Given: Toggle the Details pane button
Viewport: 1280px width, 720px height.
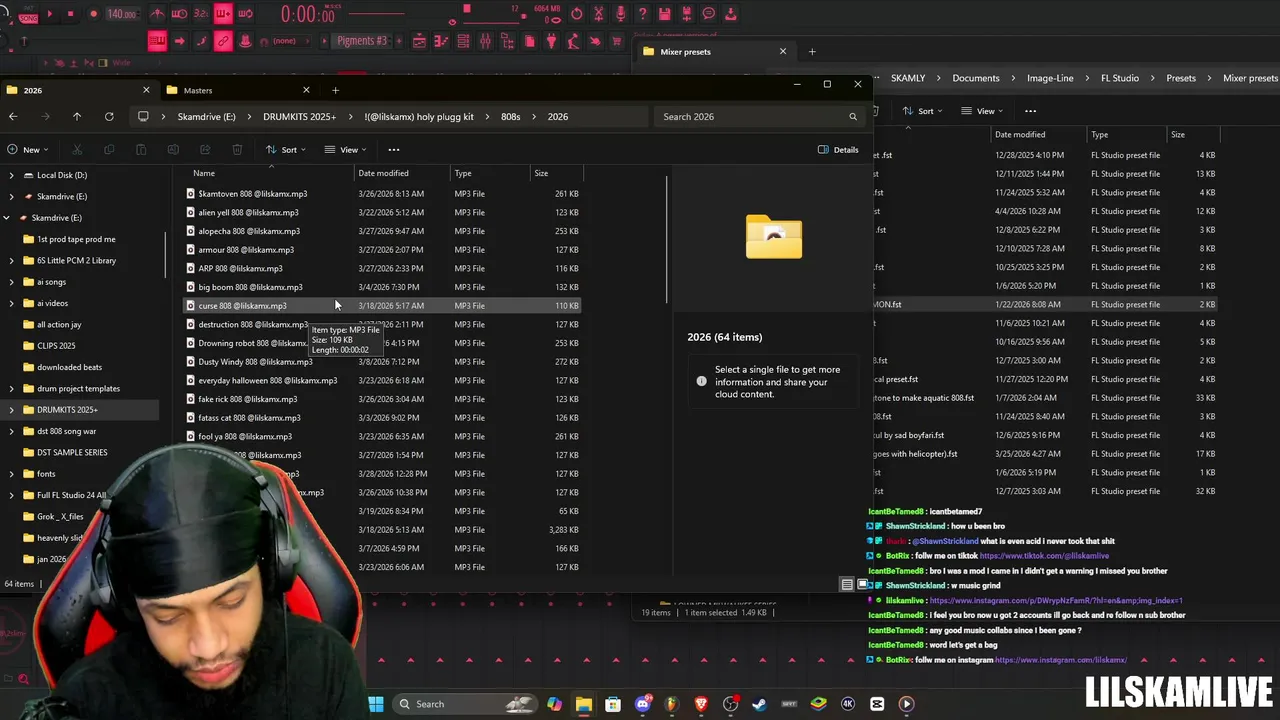Looking at the screenshot, I should coord(838,150).
